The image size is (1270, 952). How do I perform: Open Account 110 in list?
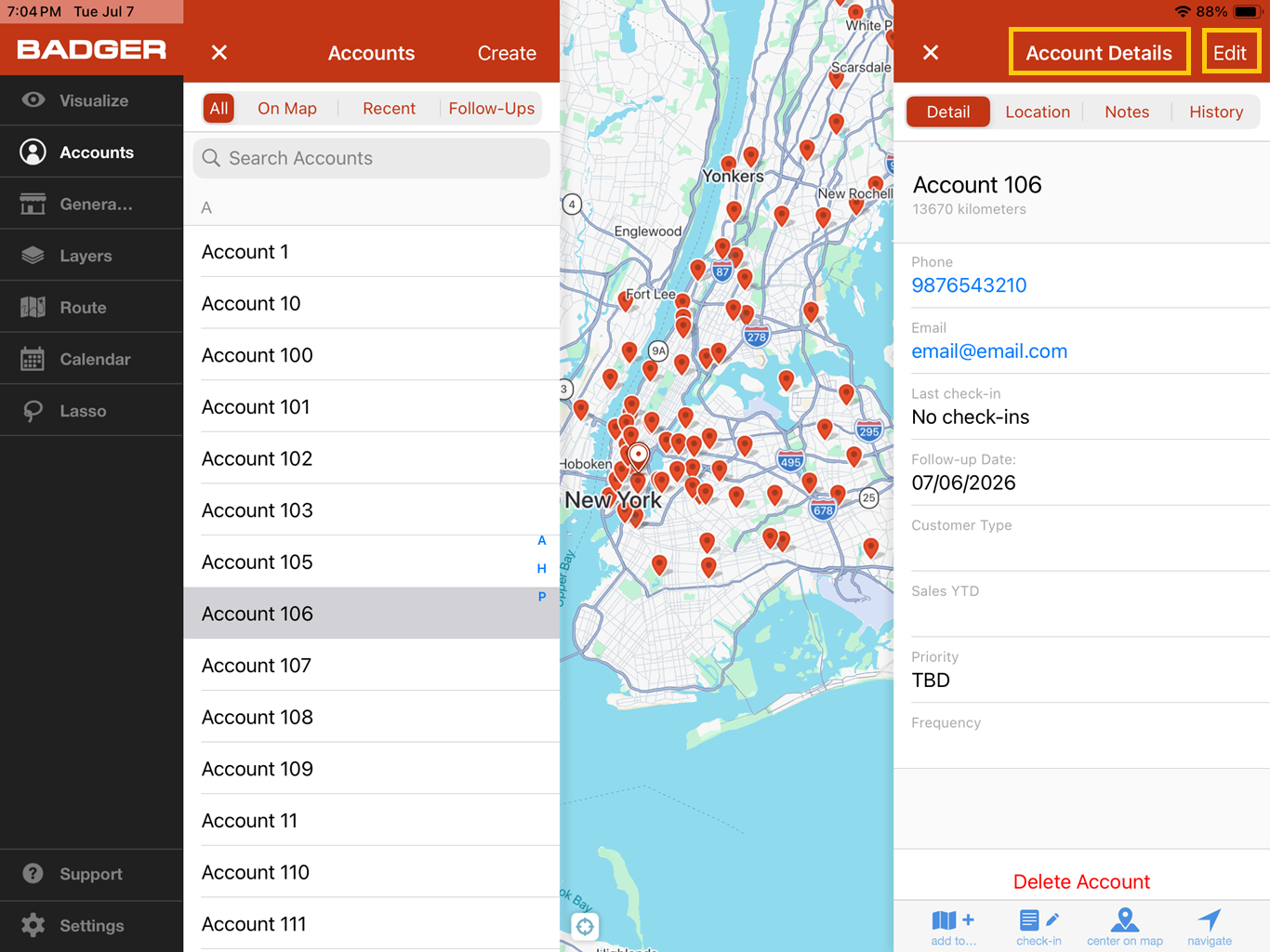372,873
